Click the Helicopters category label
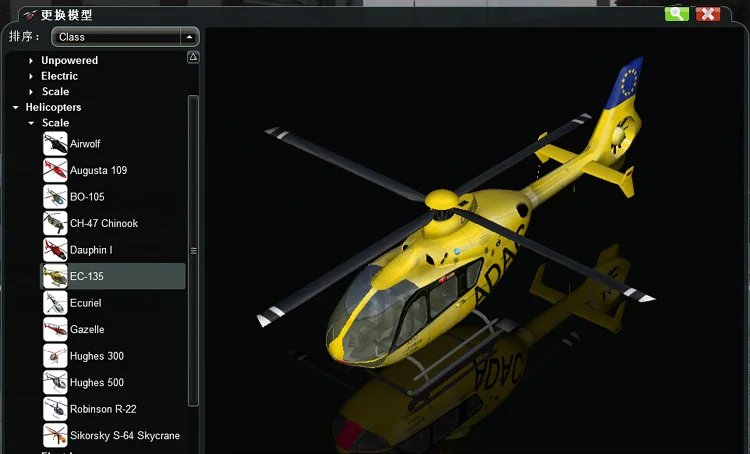The height and width of the screenshot is (454, 750). pos(53,107)
